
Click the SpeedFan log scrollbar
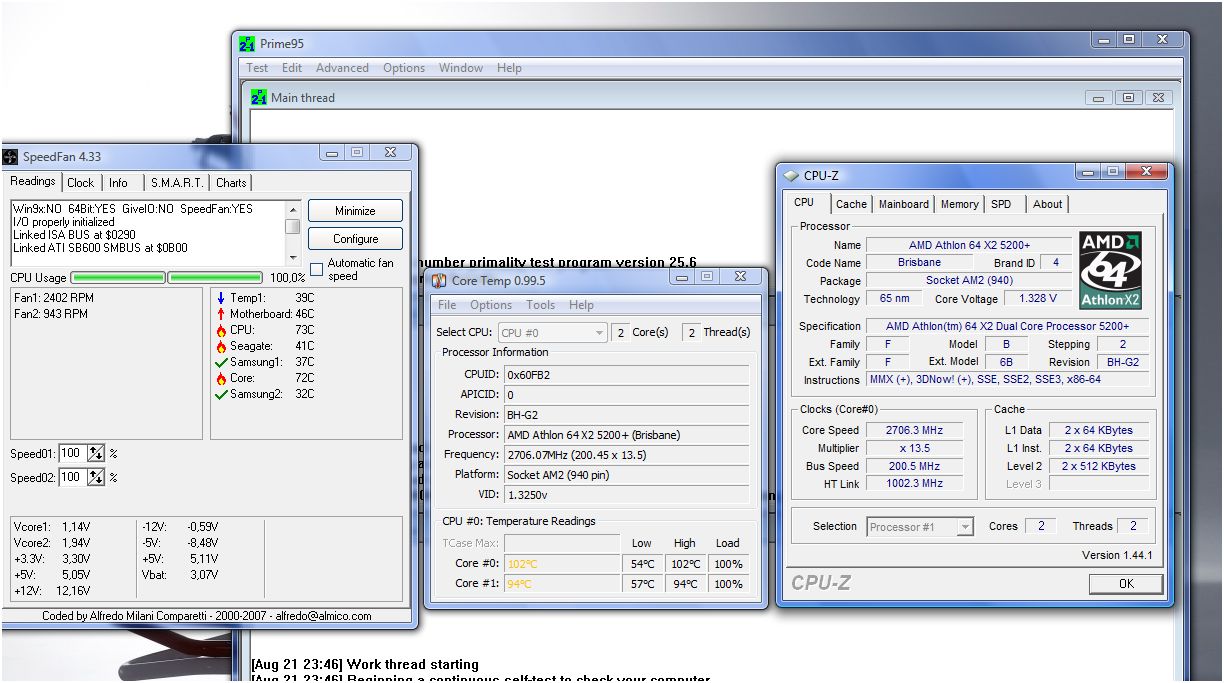click(x=292, y=233)
